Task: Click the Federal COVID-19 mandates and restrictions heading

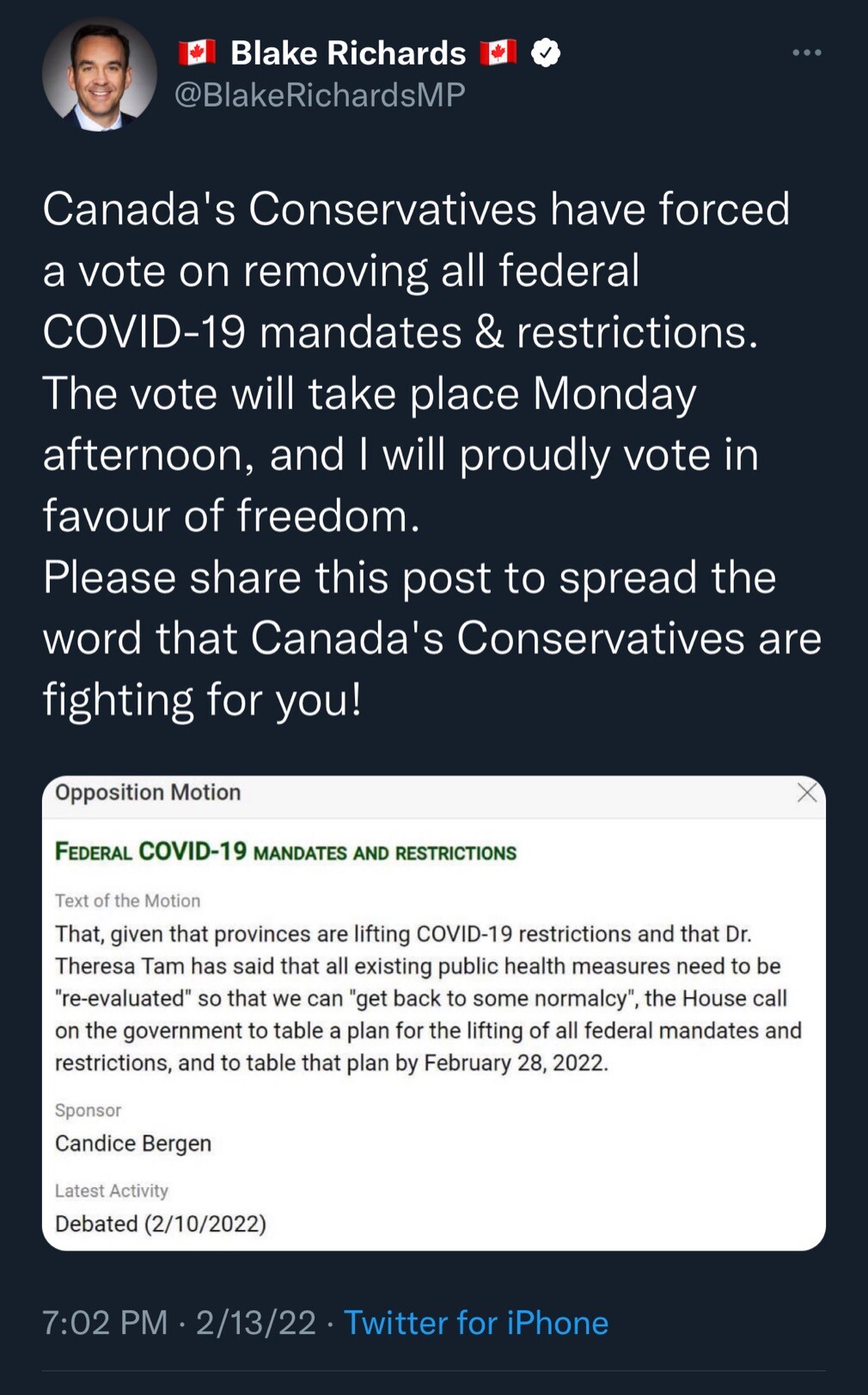Action: tap(285, 852)
